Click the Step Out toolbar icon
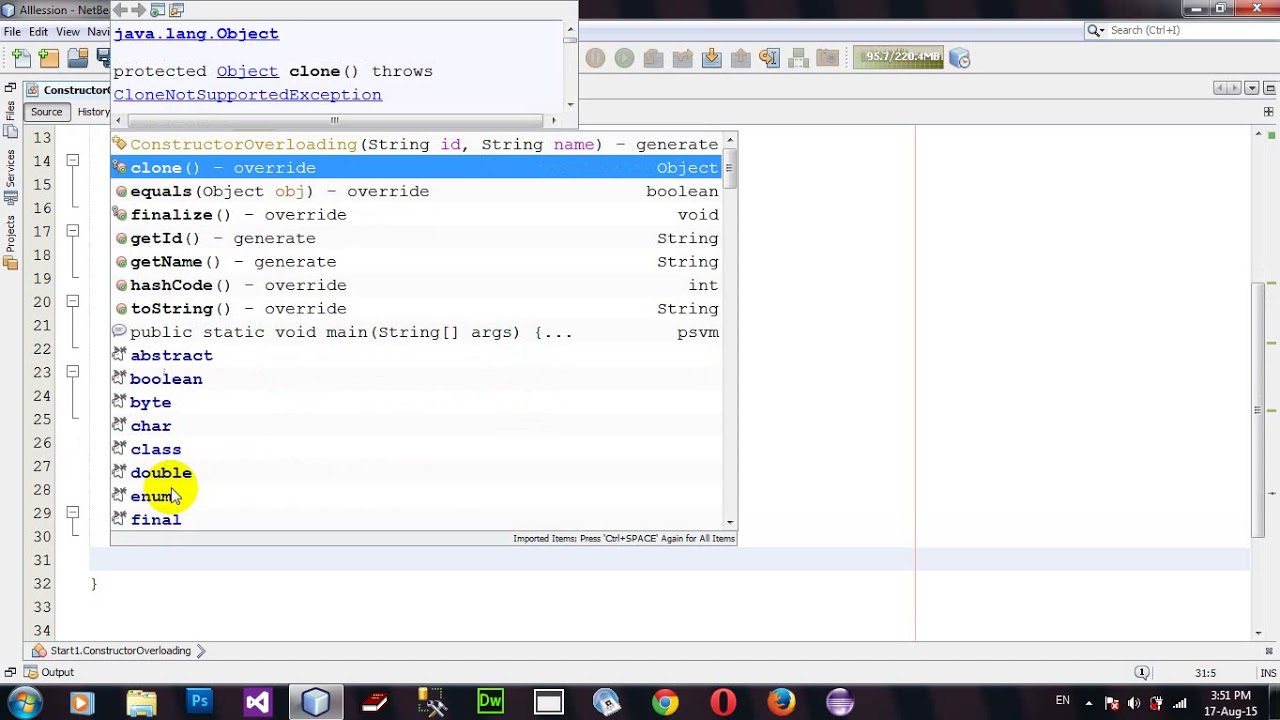Viewport: 1280px width, 720px height. pos(740,58)
